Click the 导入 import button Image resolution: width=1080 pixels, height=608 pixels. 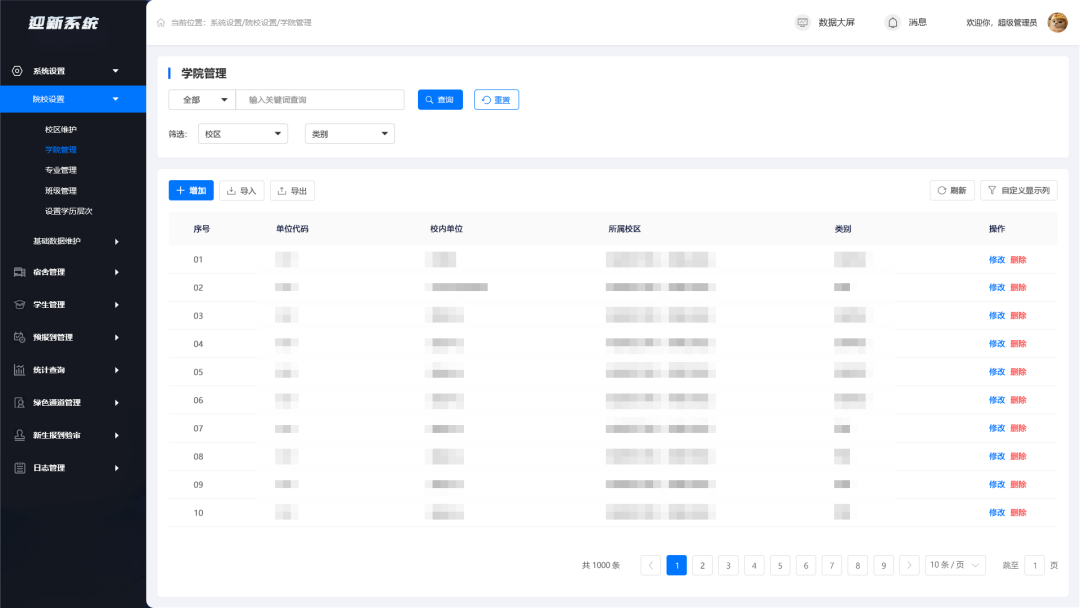242,191
